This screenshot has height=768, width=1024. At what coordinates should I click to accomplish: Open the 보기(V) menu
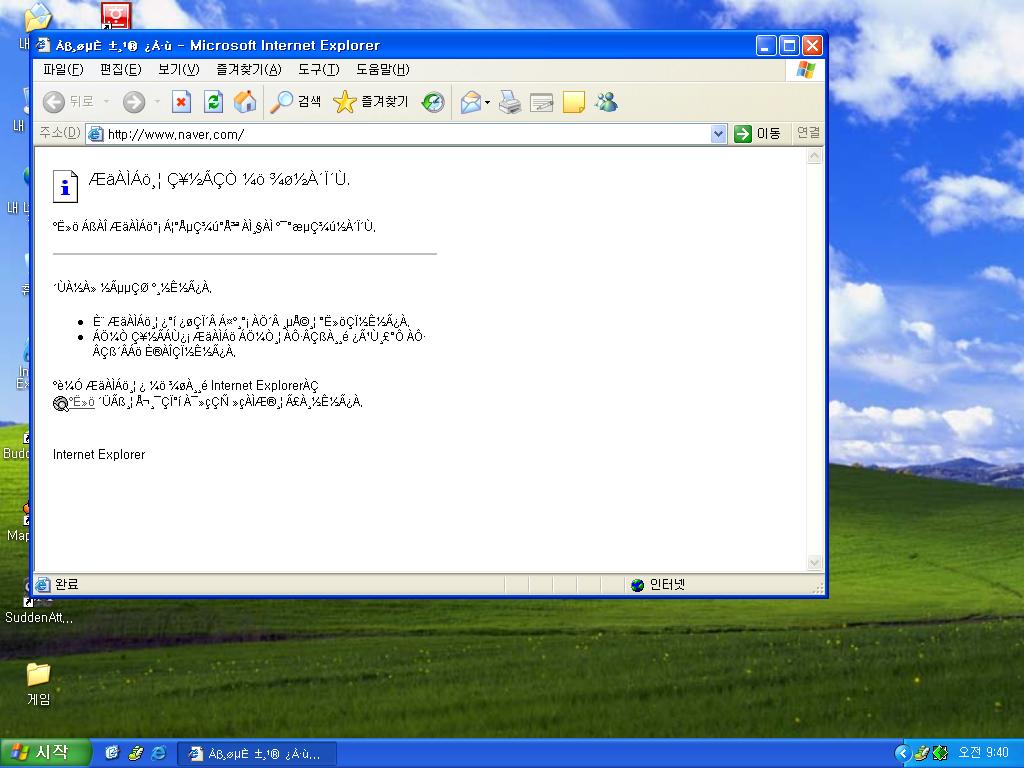pos(178,70)
